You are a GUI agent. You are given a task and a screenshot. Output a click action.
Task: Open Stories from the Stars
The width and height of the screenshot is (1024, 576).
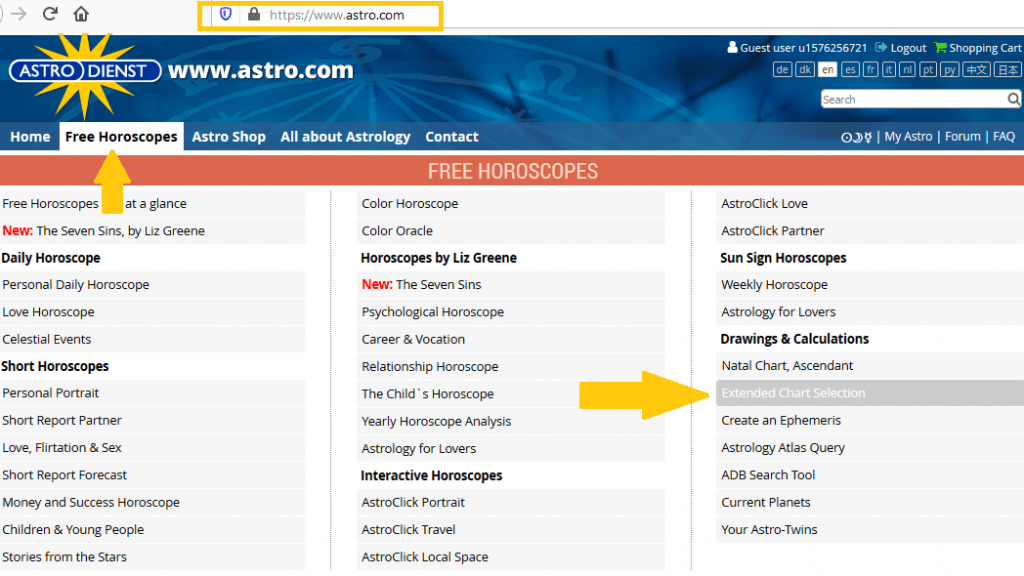153,557
